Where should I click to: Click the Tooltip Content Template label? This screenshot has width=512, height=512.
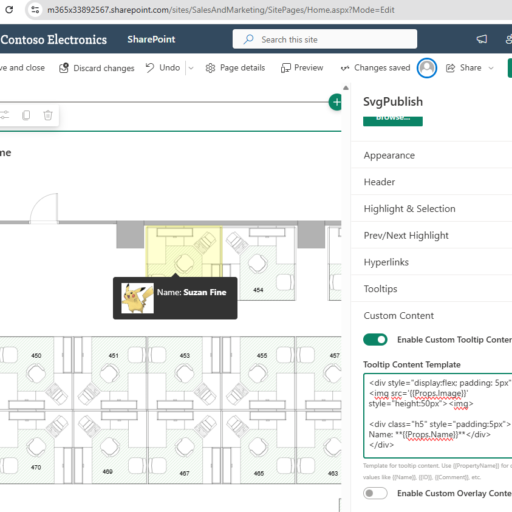pos(412,364)
